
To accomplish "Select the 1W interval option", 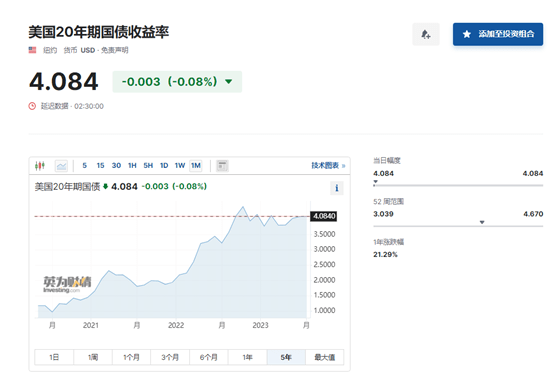I will (x=180, y=166).
